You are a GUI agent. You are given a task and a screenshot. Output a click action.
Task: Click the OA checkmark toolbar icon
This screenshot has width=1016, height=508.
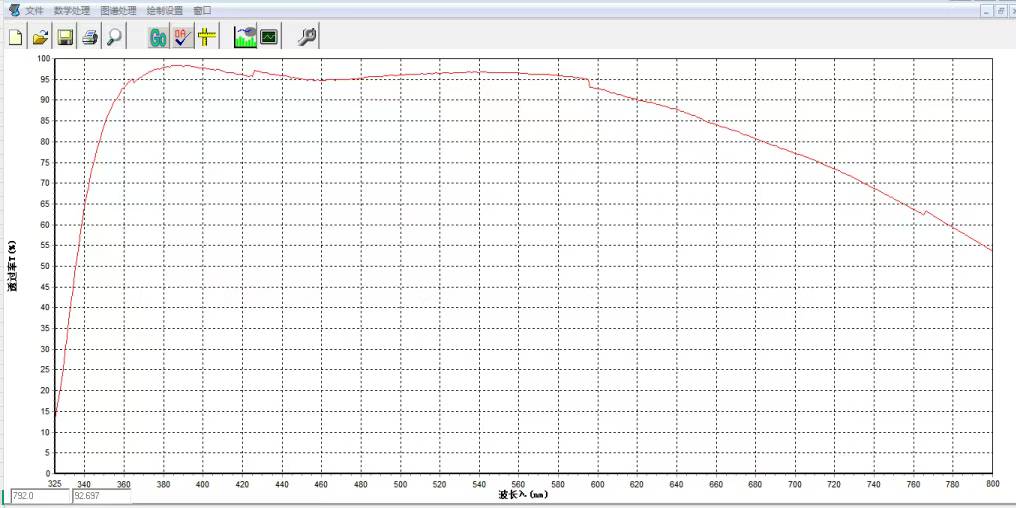(182, 37)
